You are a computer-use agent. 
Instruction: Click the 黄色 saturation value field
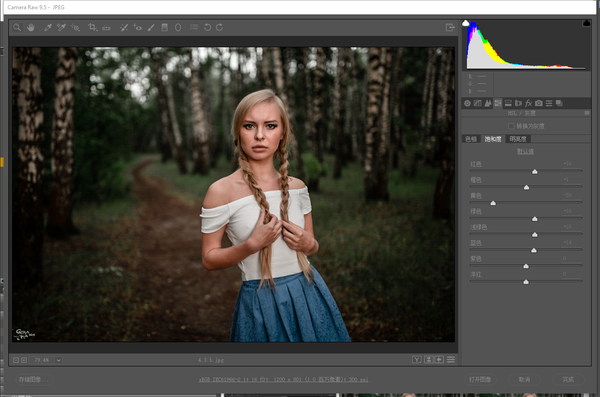(x=567, y=195)
